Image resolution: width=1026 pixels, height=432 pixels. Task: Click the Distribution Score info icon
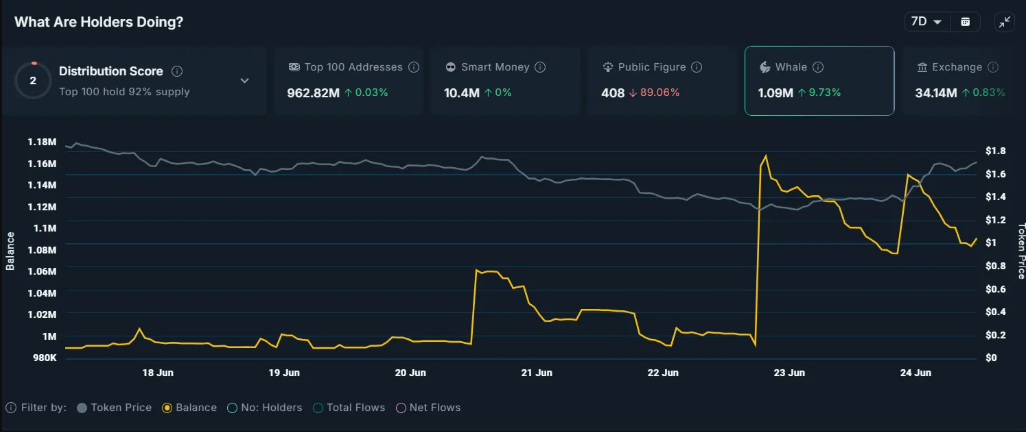(177, 72)
